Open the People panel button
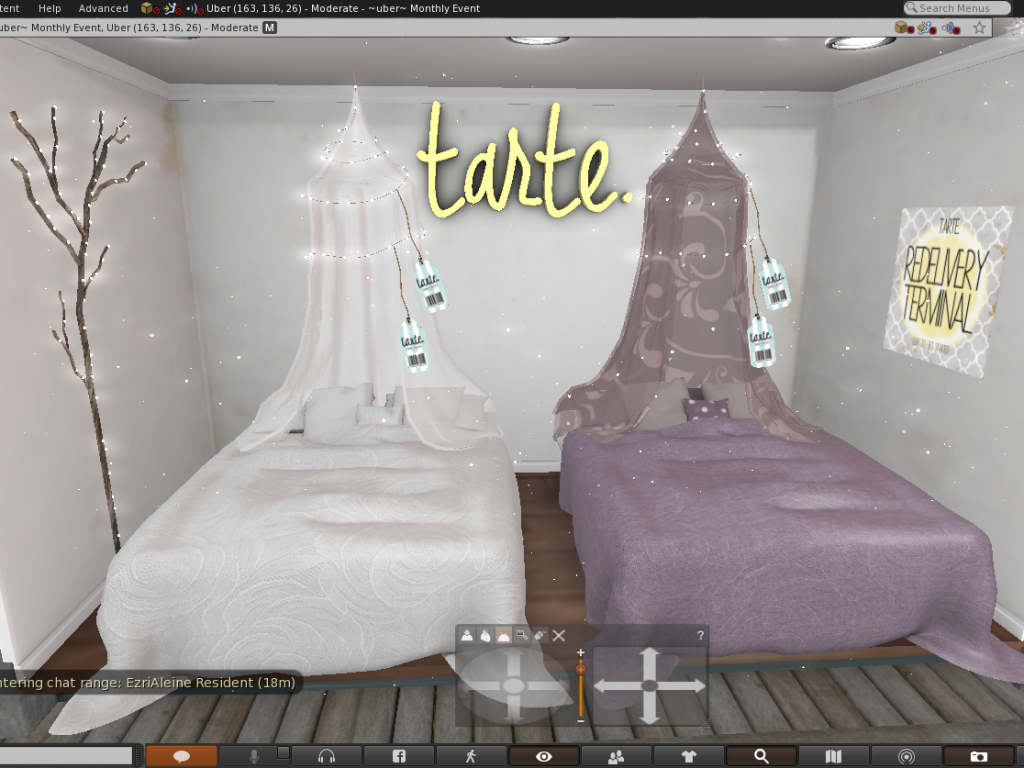The image size is (1024, 768). pos(616,757)
